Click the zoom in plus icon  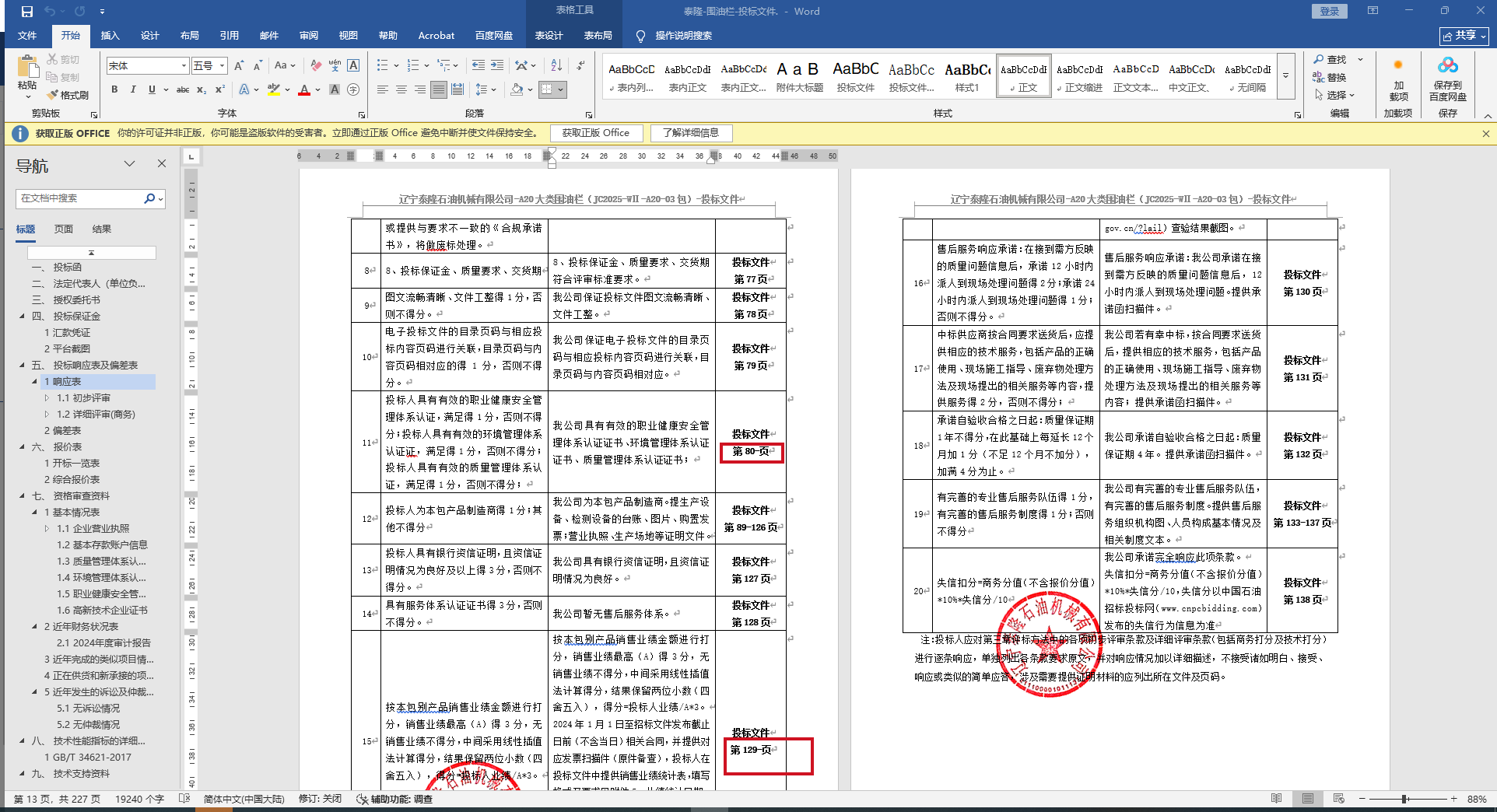pyautogui.click(x=1454, y=799)
